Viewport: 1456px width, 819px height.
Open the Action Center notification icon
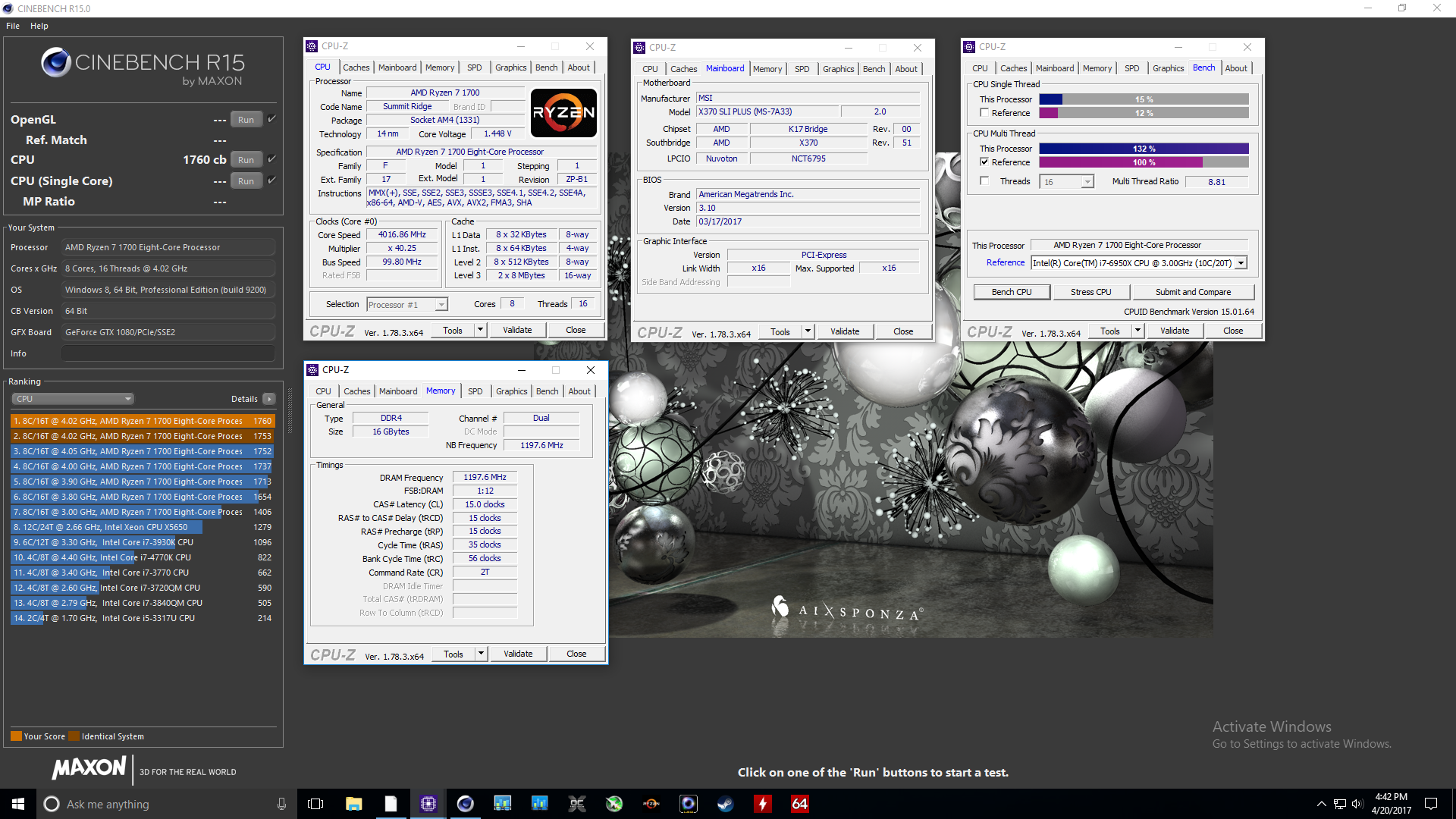1431,804
